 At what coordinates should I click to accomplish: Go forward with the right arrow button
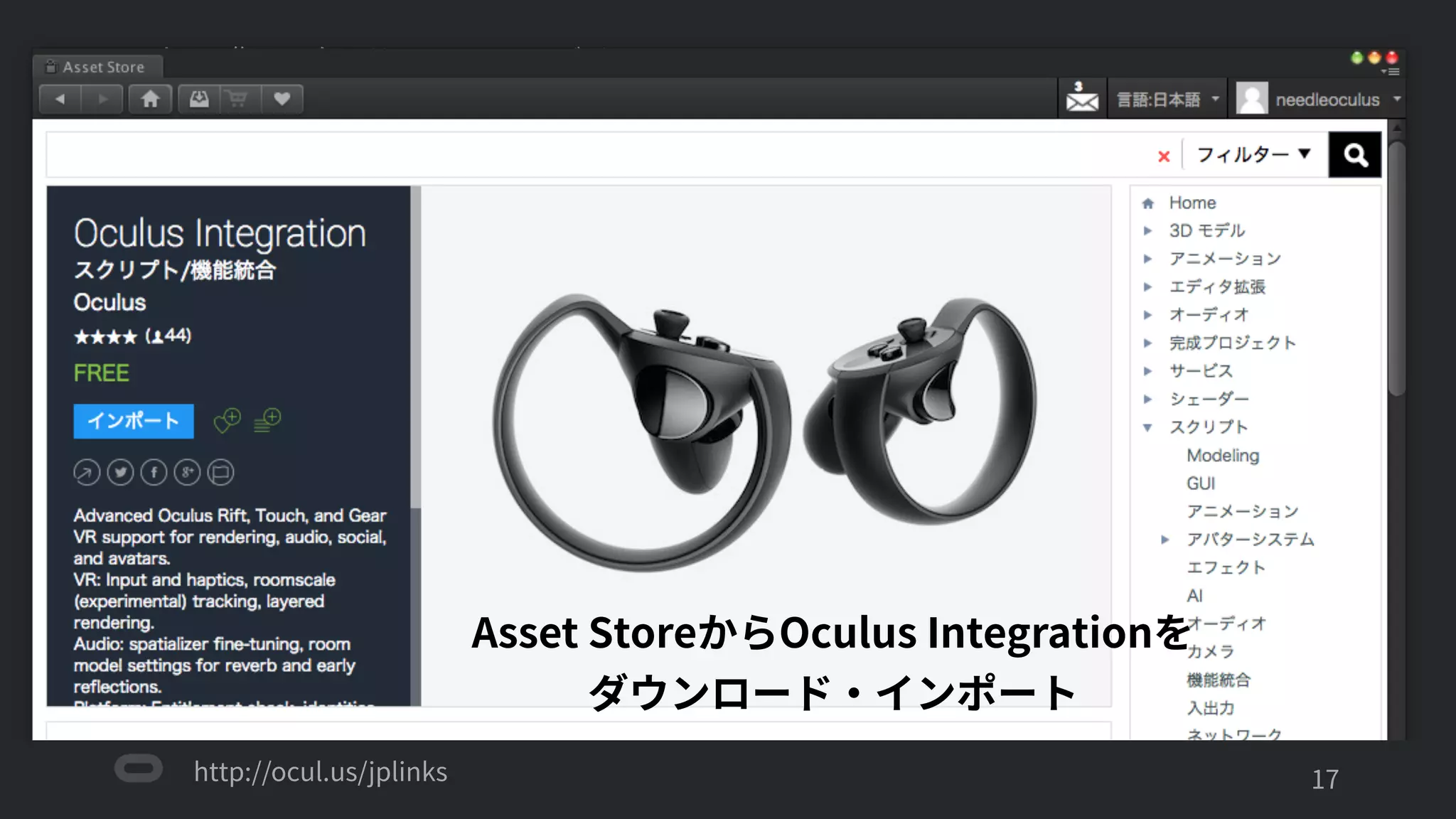102,99
